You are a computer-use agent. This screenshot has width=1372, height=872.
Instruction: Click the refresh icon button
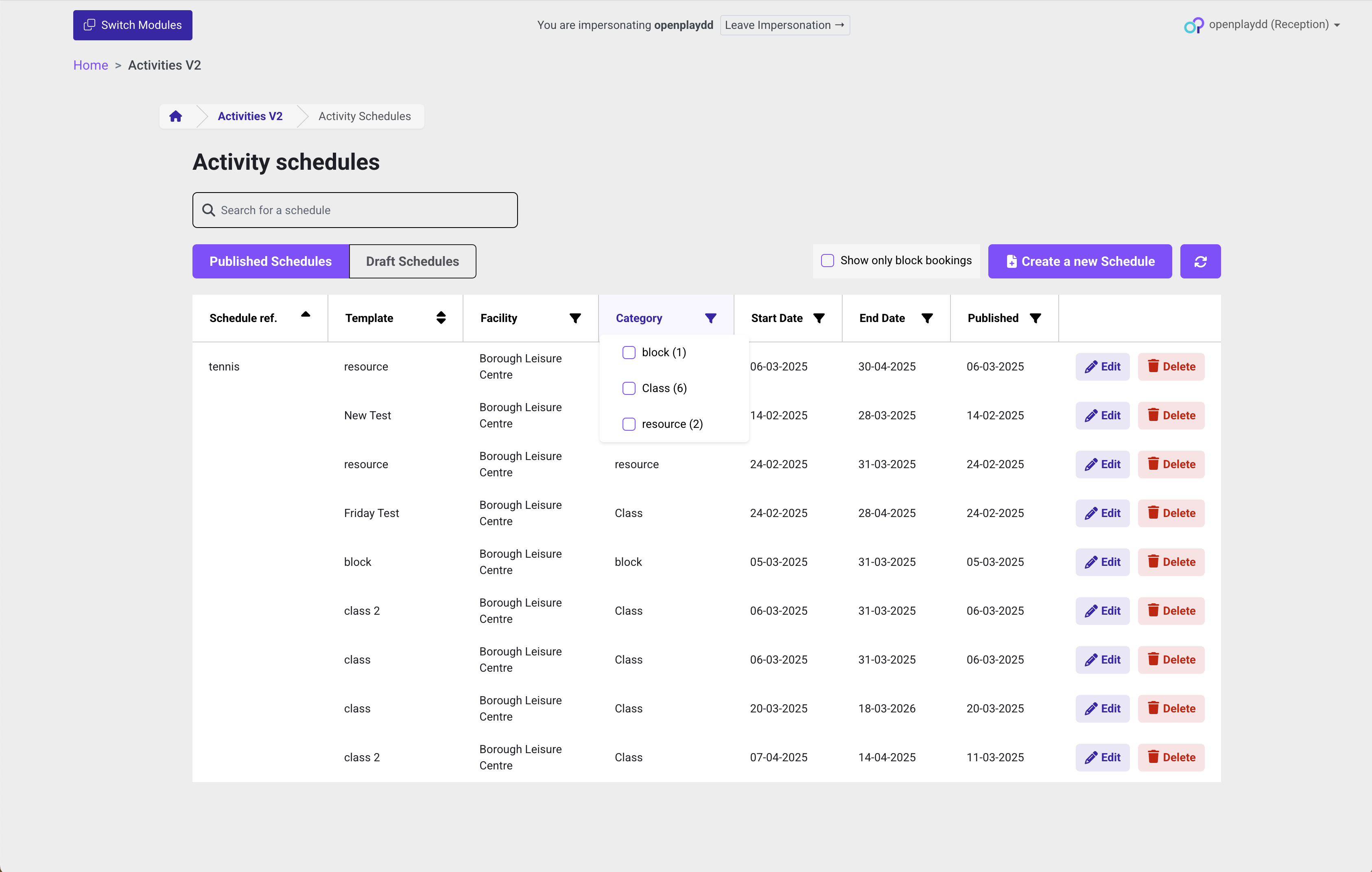tap(1200, 261)
